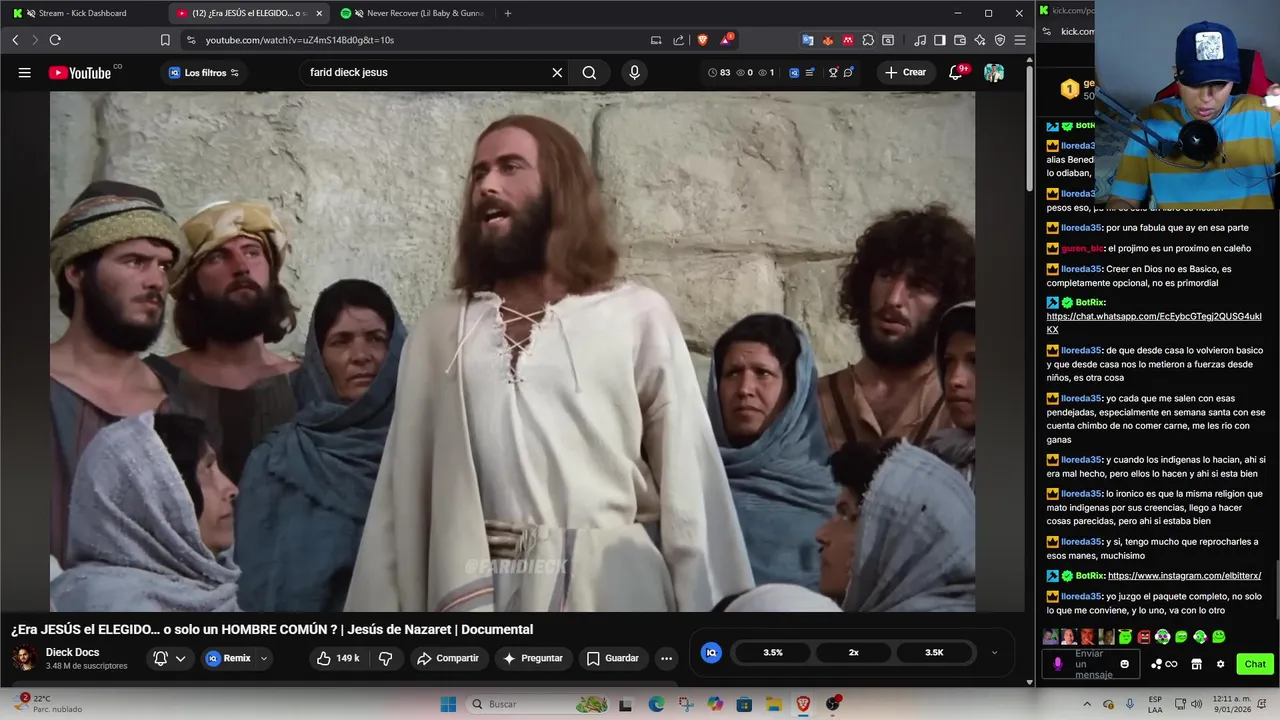Viewport: 1280px width, 720px height.
Task: Send message with the green Chat button
Action: (1255, 664)
